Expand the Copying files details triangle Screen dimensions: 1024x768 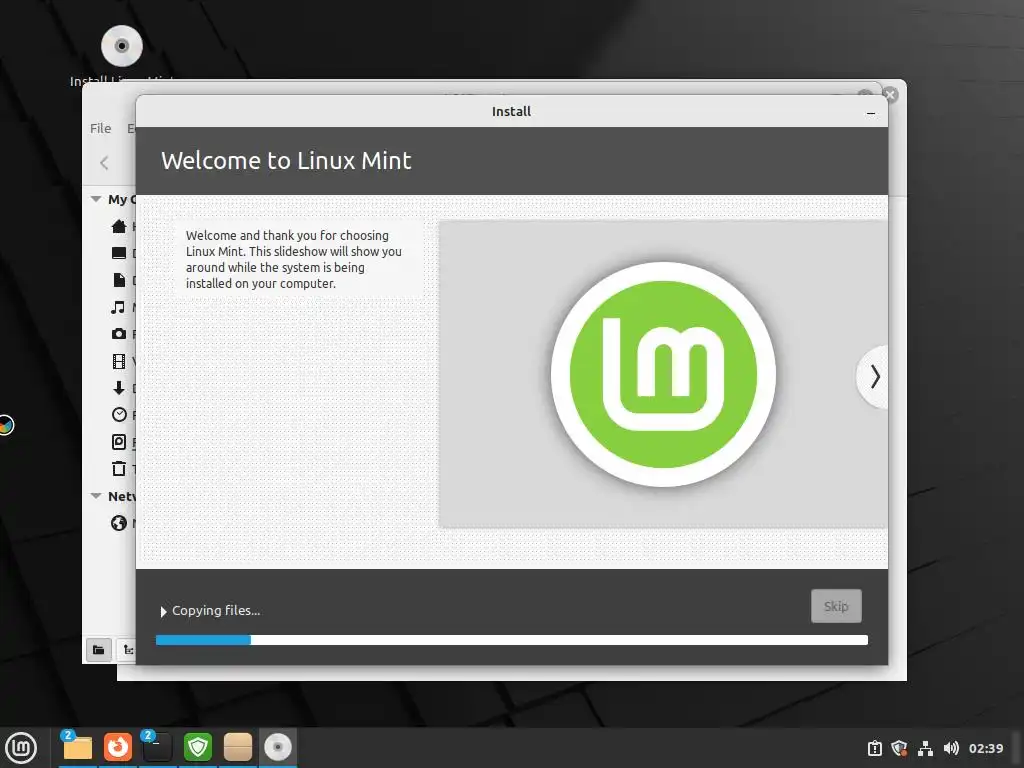pyautogui.click(x=163, y=611)
